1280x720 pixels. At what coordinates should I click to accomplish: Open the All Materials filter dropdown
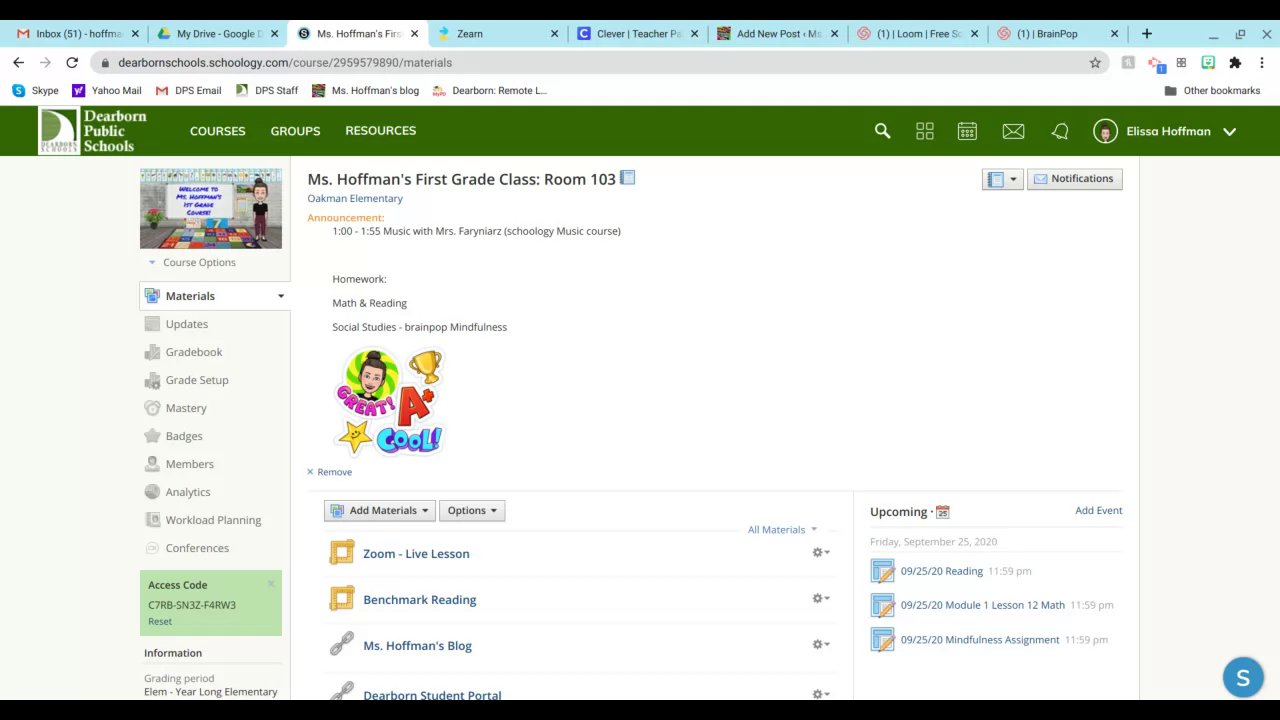pos(782,530)
